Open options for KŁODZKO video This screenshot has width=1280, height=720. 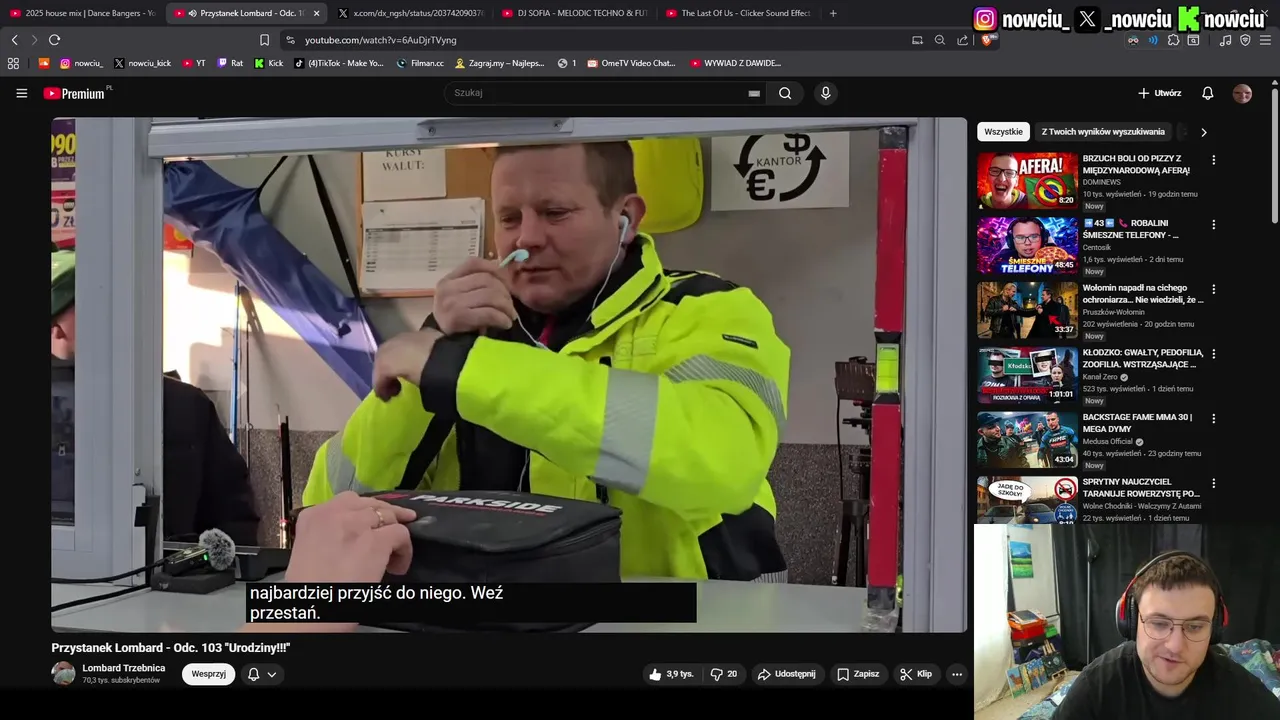point(1213,354)
